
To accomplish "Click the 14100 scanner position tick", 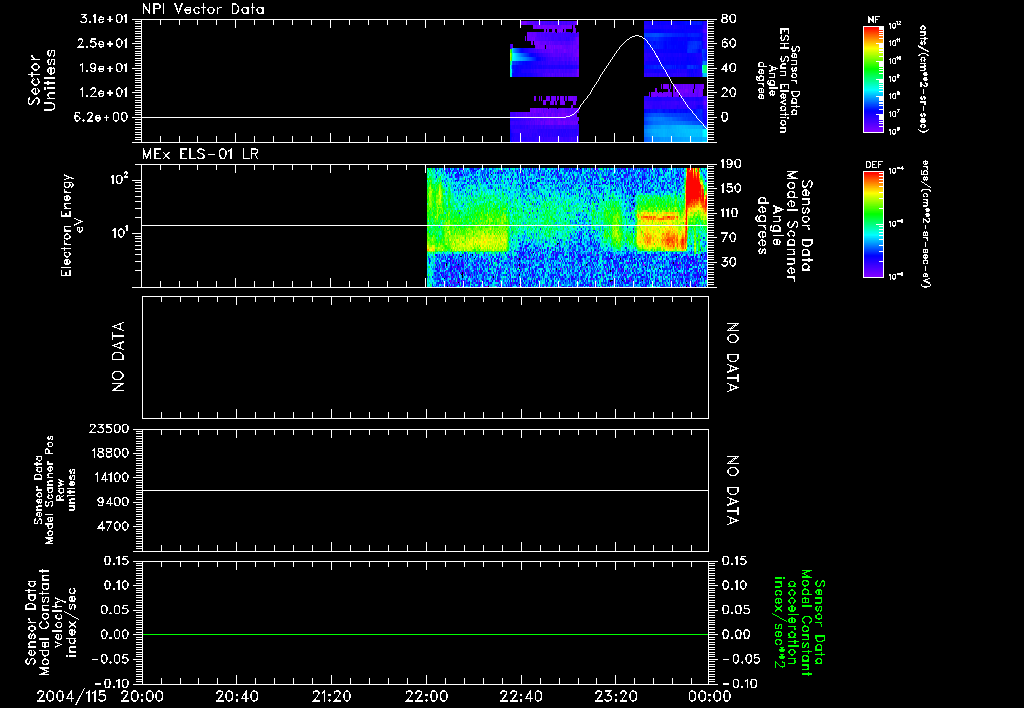I will click(108, 477).
